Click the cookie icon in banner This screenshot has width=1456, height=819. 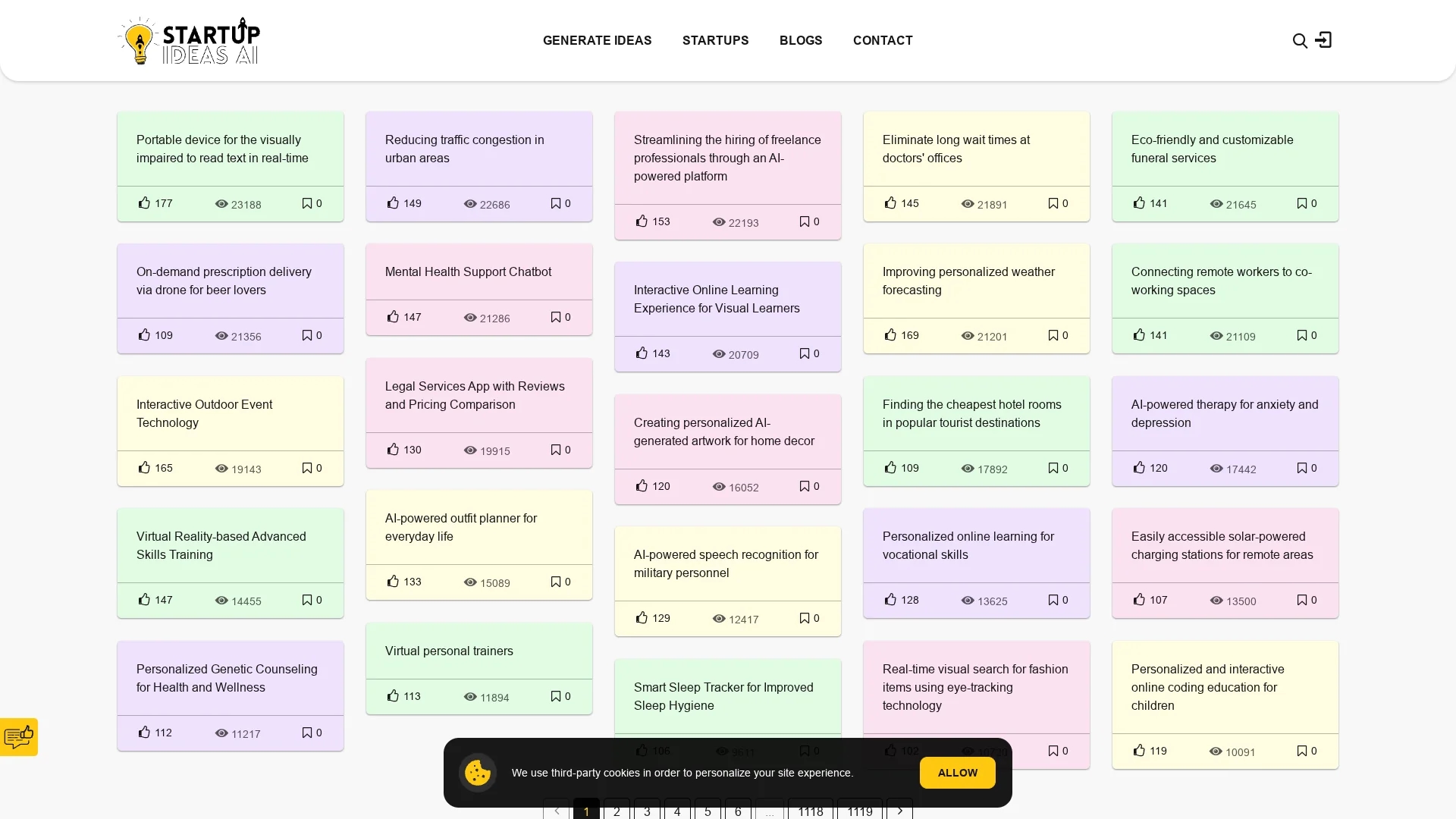[x=478, y=773]
